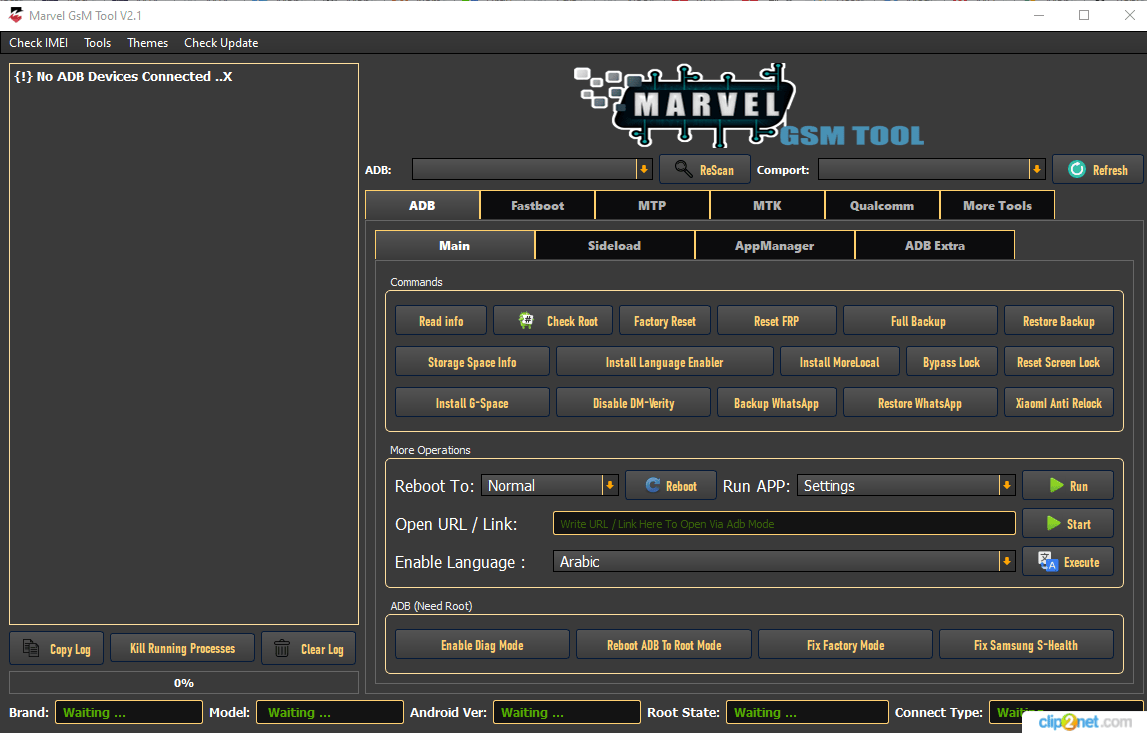This screenshot has height=733, width=1147.
Task: Click the Bypass Lock button
Action: 951,361
